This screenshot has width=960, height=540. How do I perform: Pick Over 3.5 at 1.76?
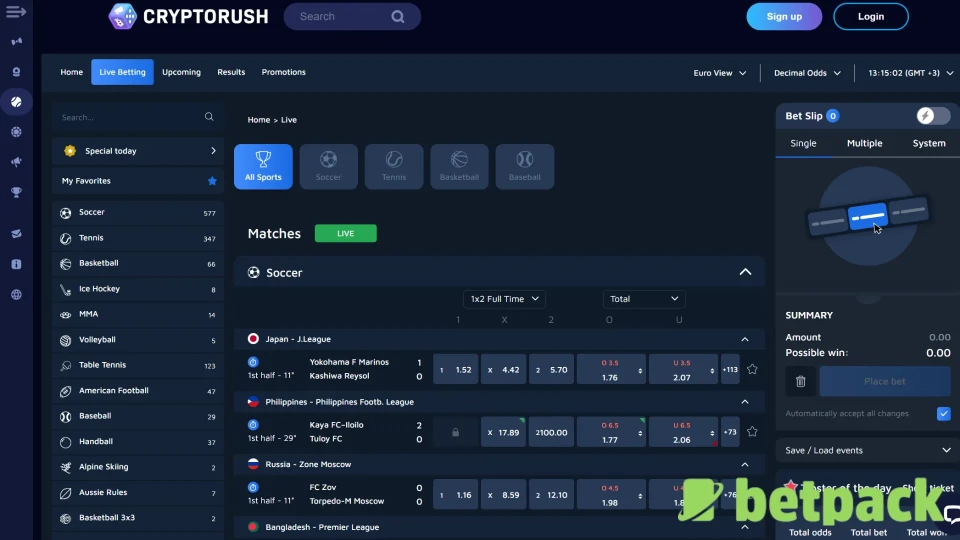(610, 370)
